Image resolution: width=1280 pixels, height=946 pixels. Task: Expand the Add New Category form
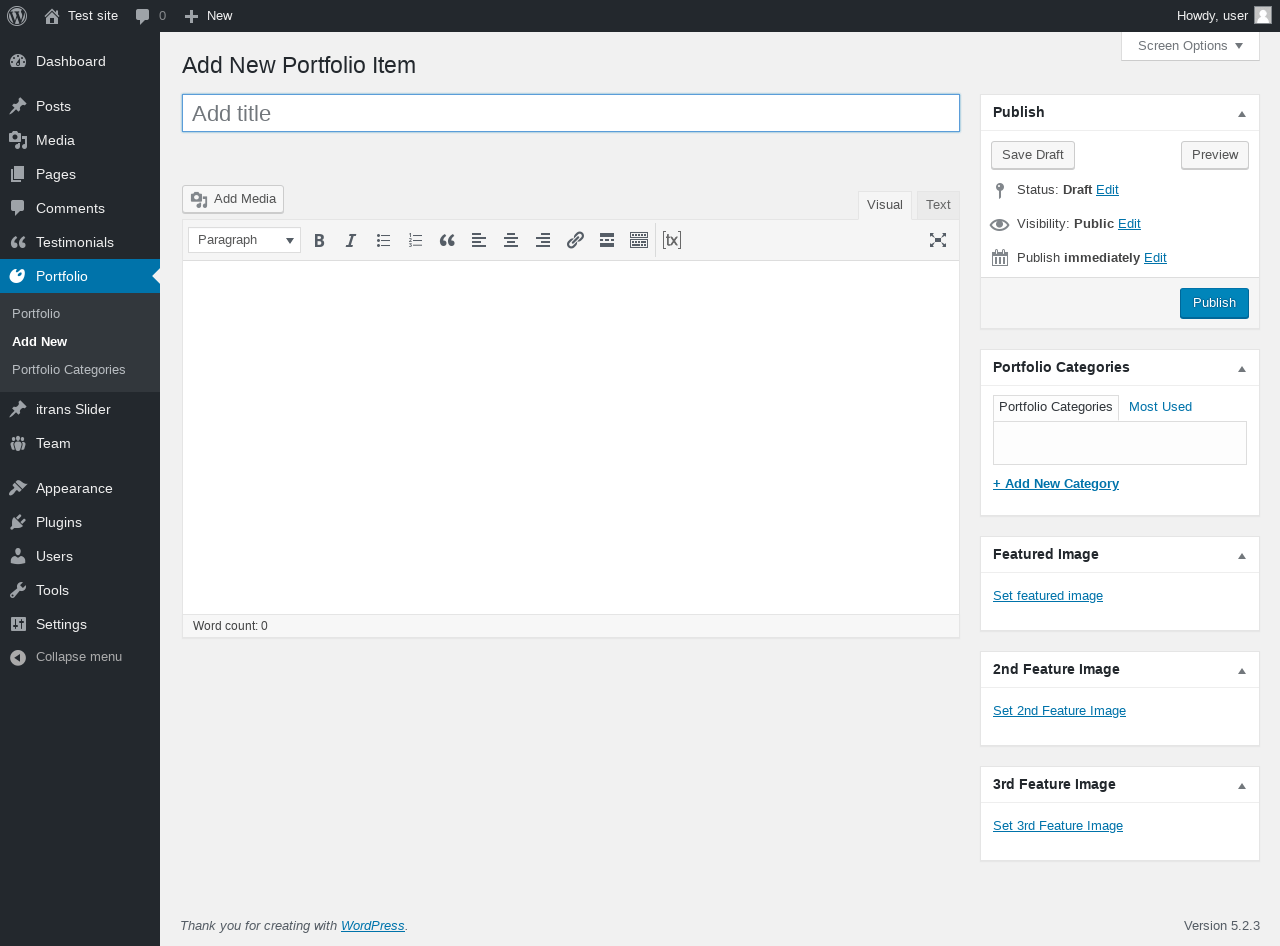[1056, 484]
